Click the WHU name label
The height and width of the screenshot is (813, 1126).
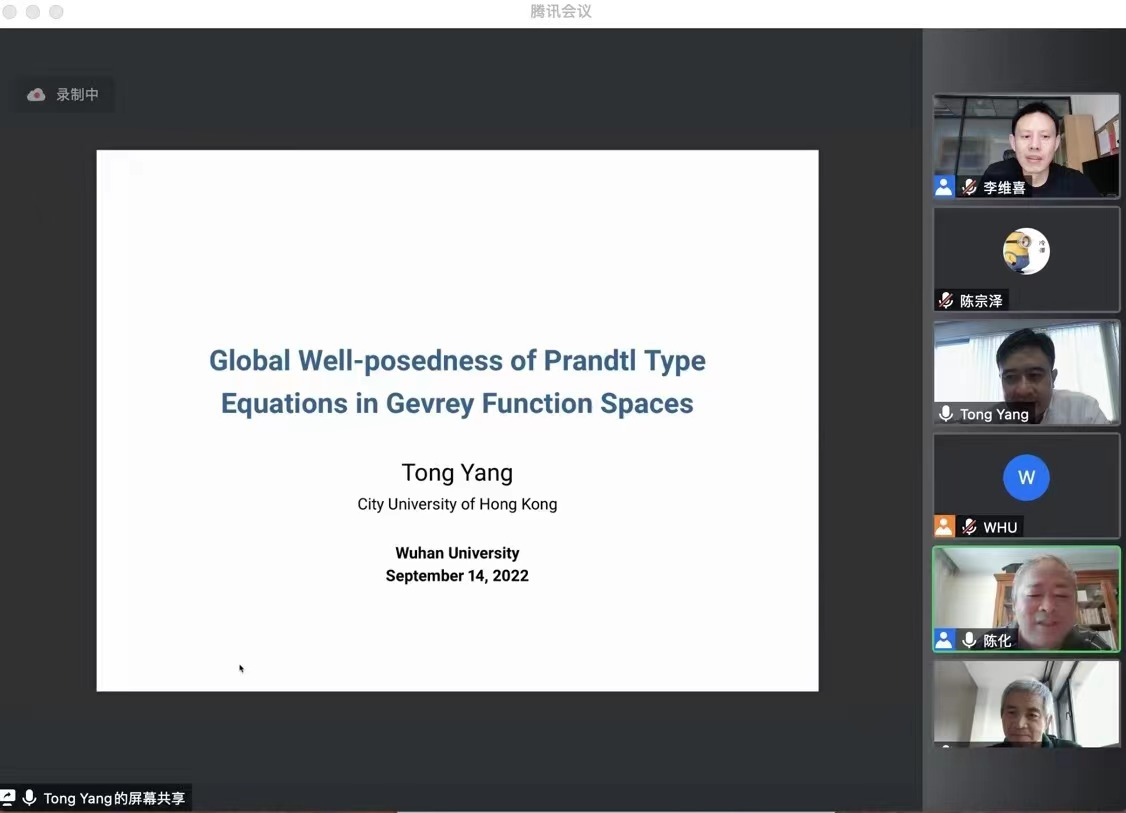[1000, 527]
